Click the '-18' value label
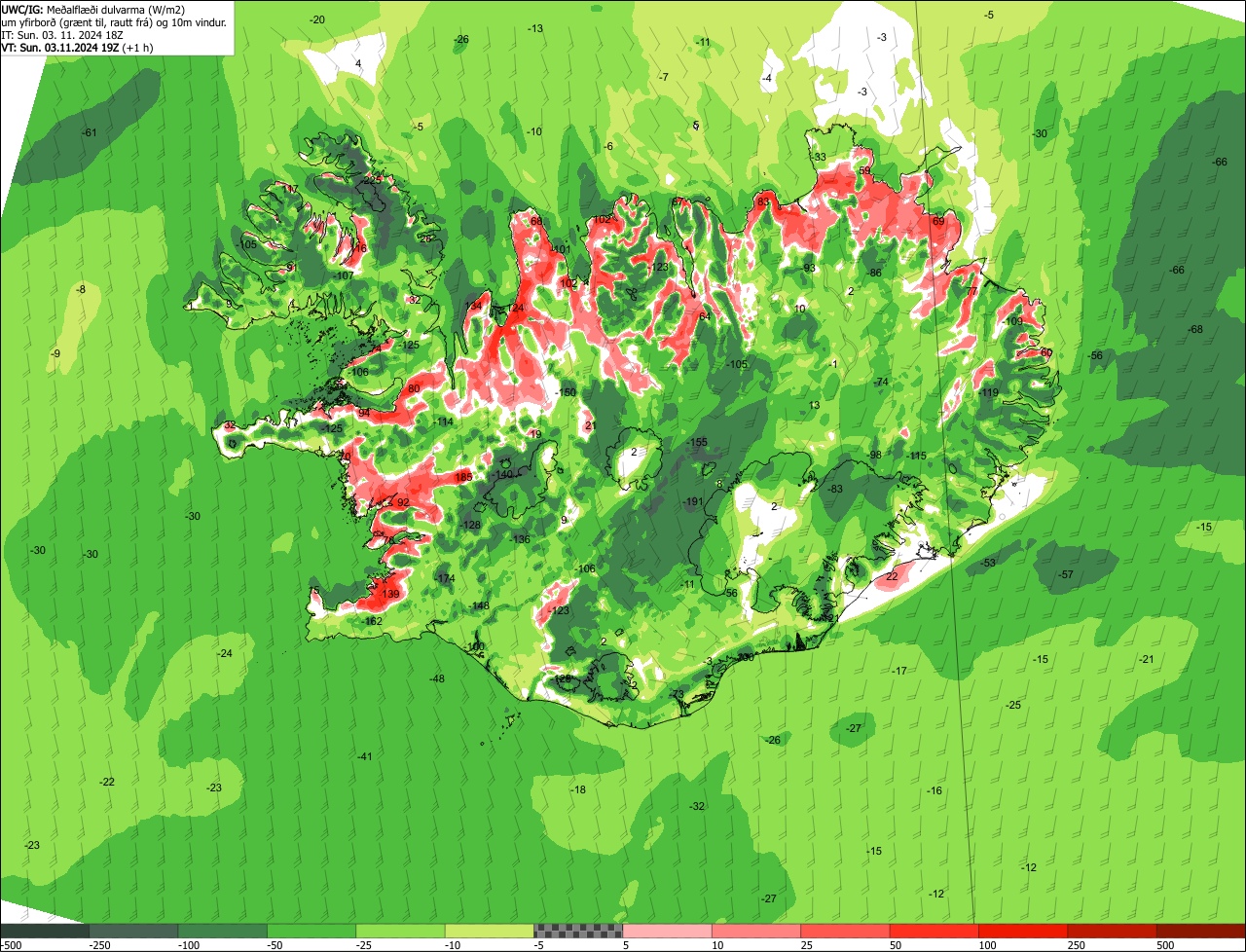This screenshot has width=1246, height=952. point(578,789)
